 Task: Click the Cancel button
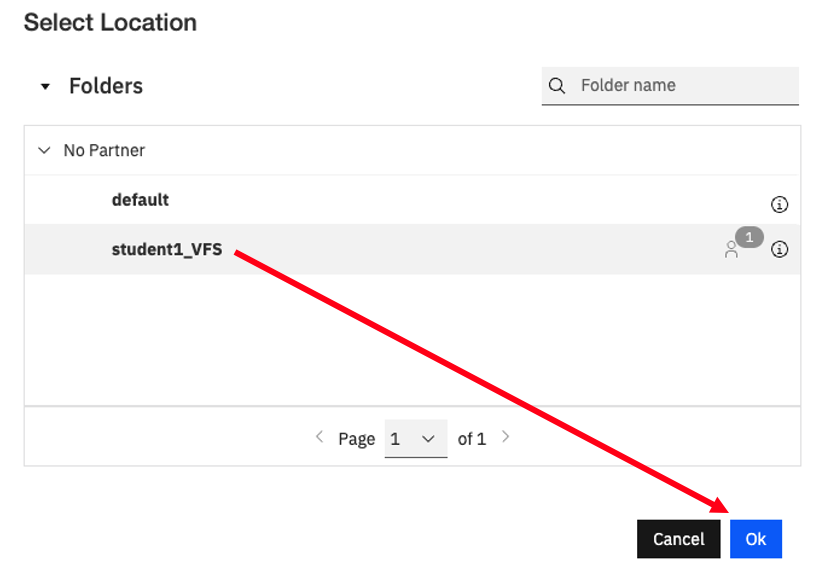point(679,538)
